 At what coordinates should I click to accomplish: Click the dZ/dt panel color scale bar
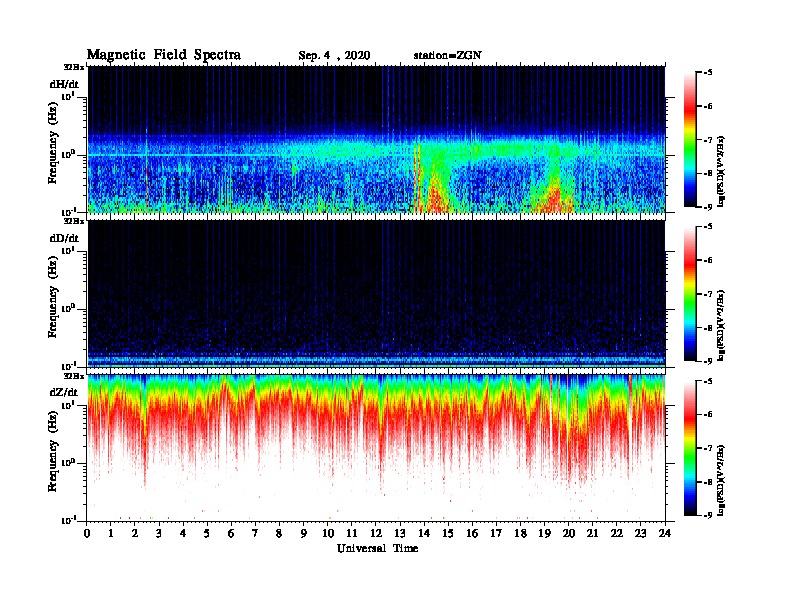click(690, 448)
